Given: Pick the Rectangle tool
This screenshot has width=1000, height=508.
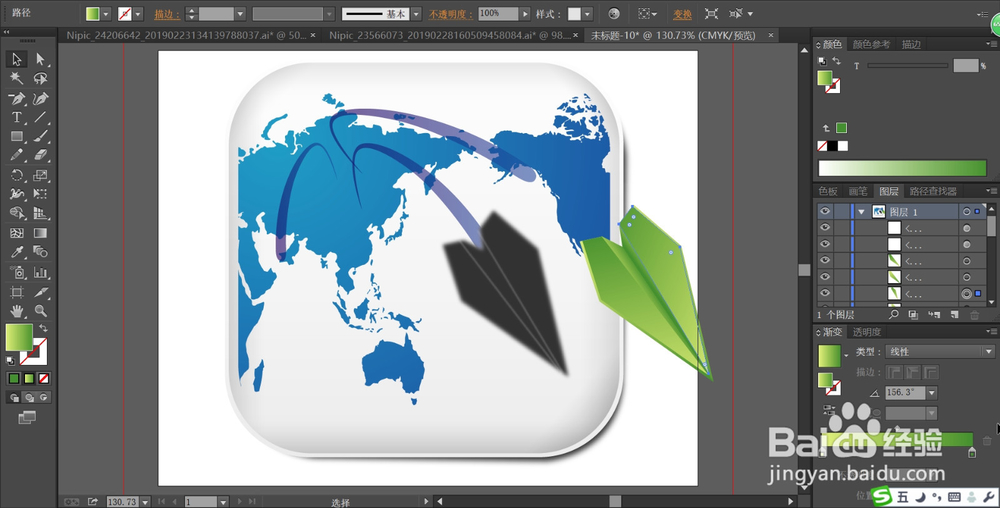Looking at the screenshot, I should [x=17, y=136].
